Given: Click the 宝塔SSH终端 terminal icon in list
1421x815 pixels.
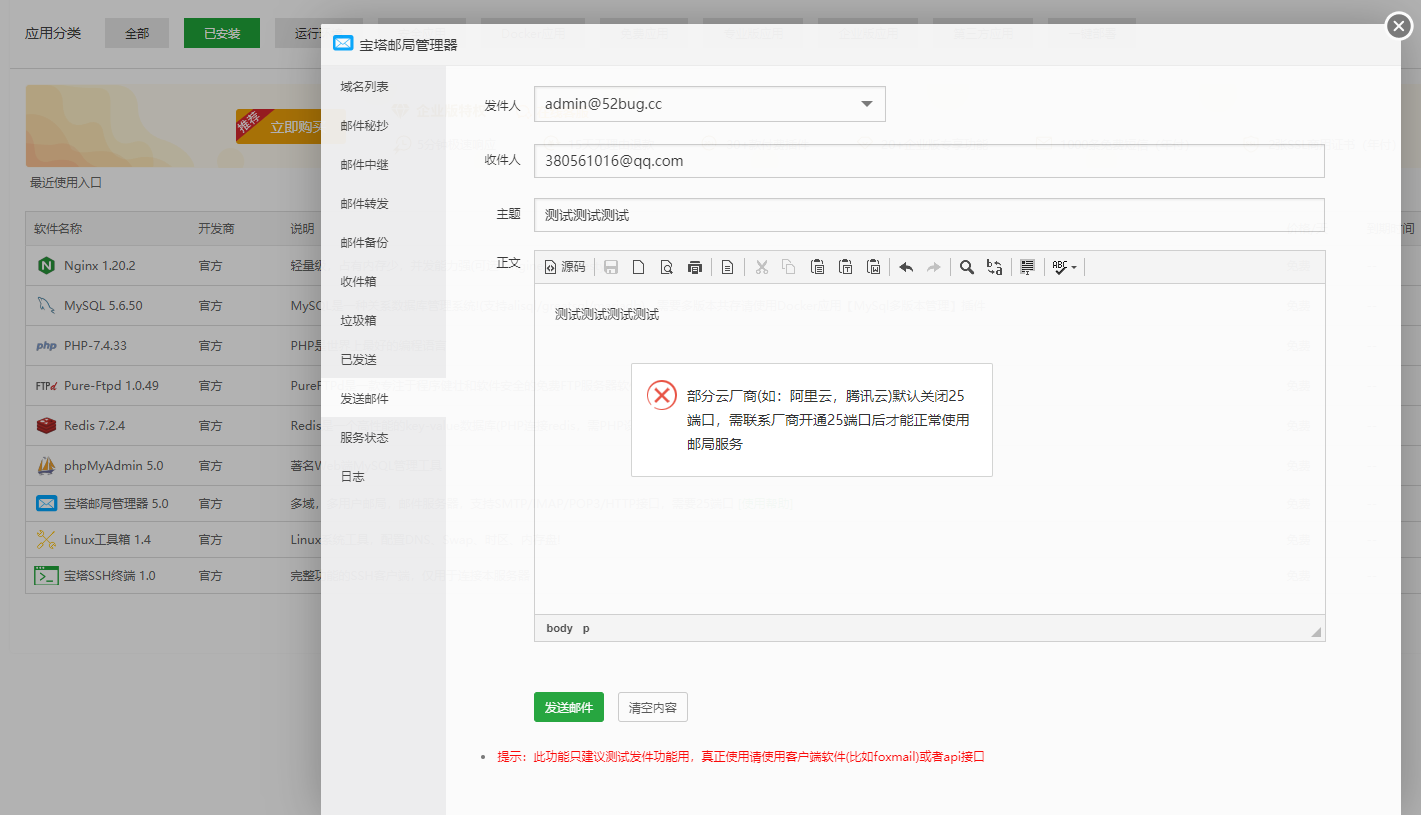Looking at the screenshot, I should click(x=46, y=576).
